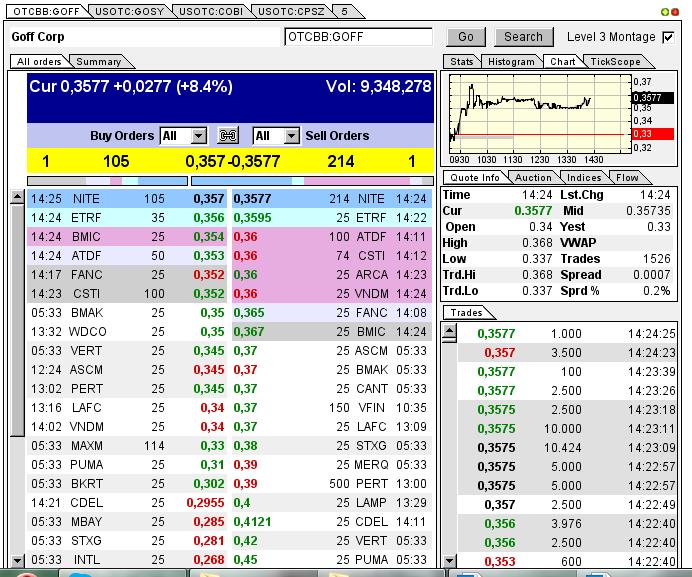692x577 pixels.
Task: Click the 0,3577 current price chart label
Action: [653, 98]
